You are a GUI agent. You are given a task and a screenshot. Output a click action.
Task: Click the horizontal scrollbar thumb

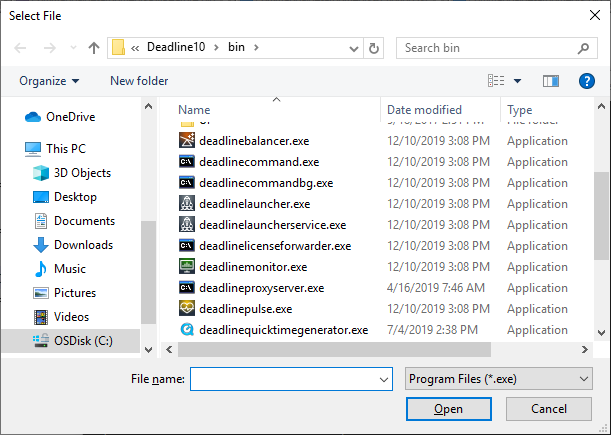pos(334,350)
